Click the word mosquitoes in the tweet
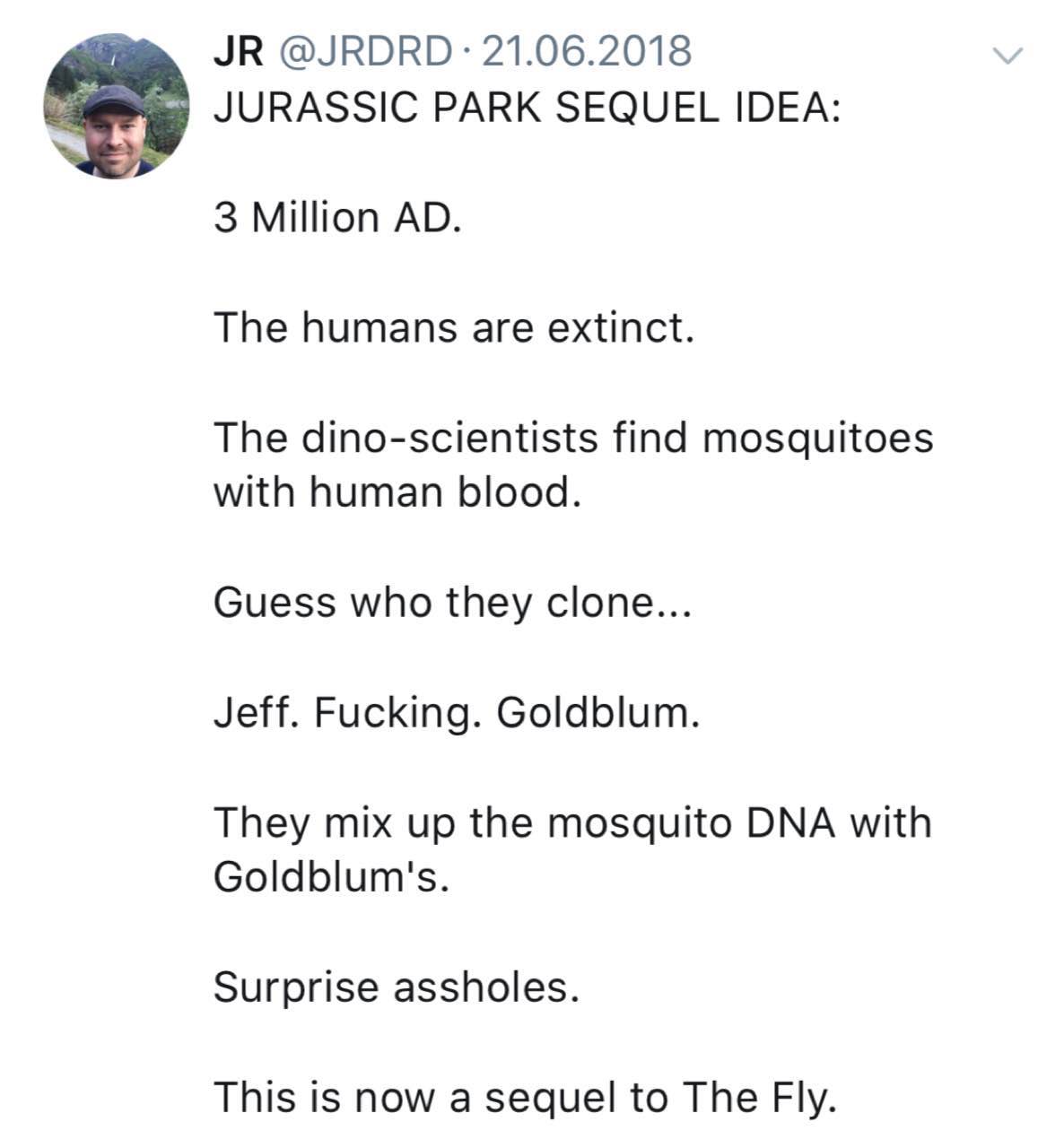 pyautogui.click(x=816, y=439)
